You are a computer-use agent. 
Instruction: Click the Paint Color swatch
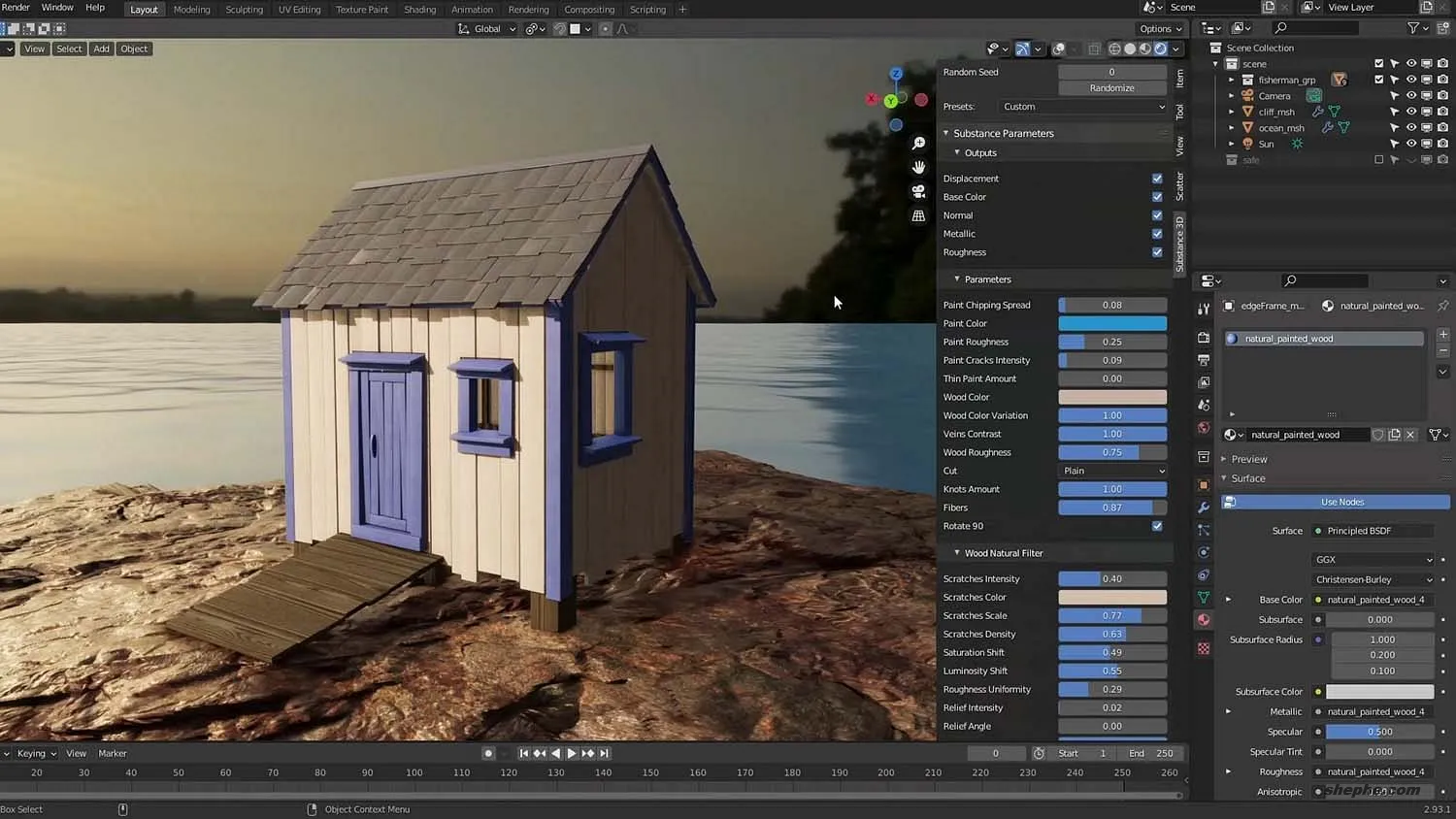[x=1111, y=323]
